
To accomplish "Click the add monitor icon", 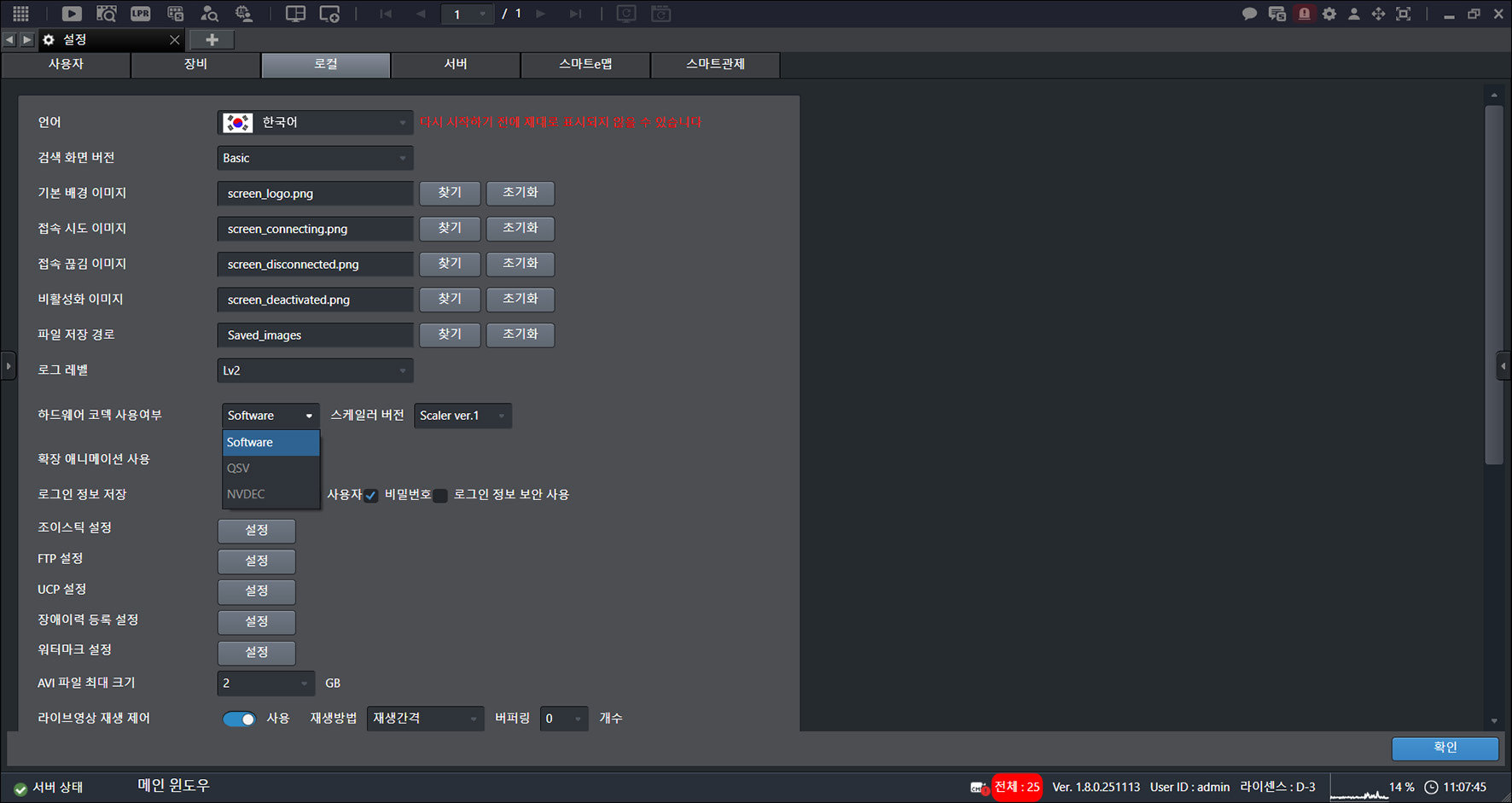I will click(x=329, y=14).
